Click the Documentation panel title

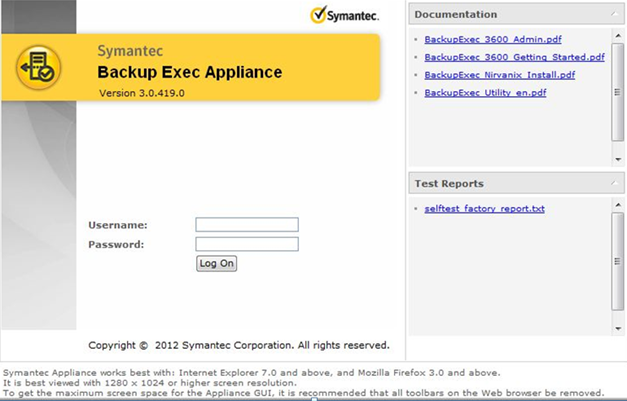point(456,14)
